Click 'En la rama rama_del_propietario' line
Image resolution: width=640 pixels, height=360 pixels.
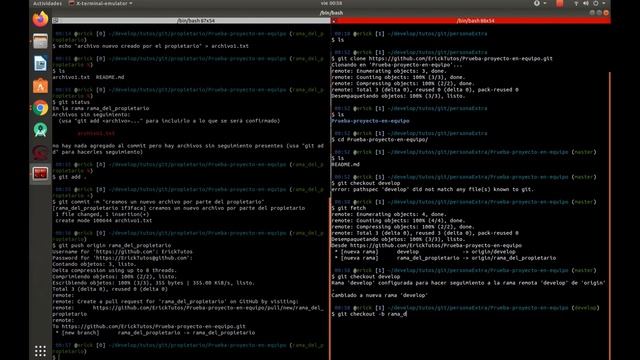(101, 108)
